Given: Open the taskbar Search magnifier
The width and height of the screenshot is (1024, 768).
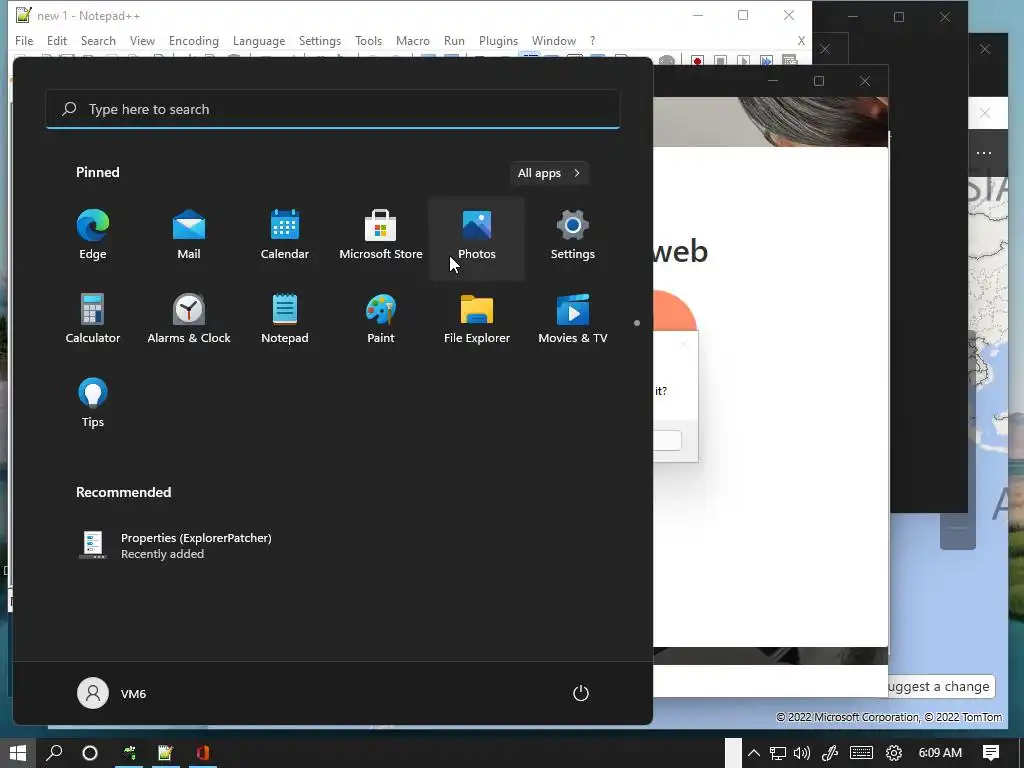Looking at the screenshot, I should (x=54, y=753).
